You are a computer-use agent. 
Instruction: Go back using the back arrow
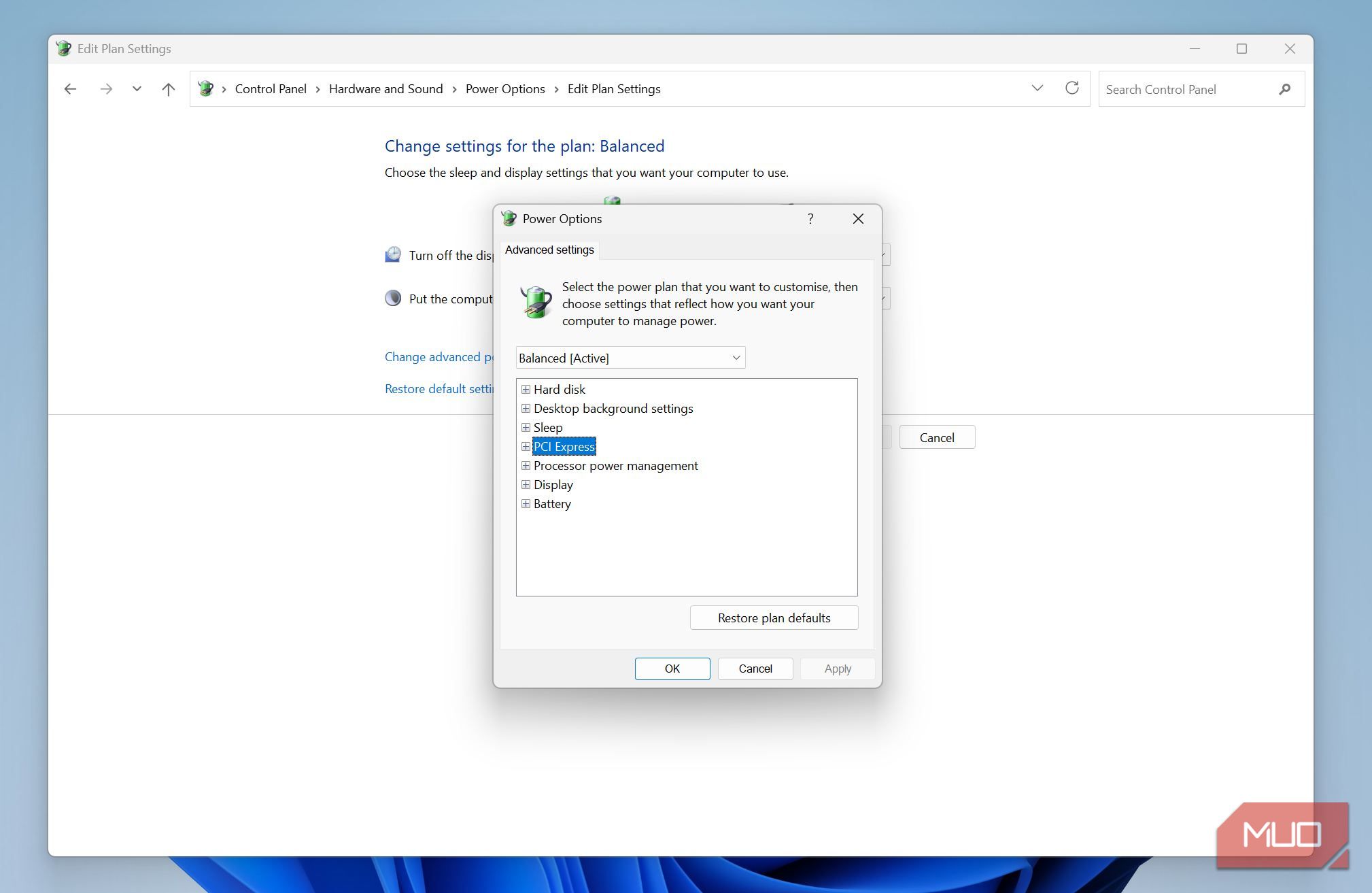(70, 89)
